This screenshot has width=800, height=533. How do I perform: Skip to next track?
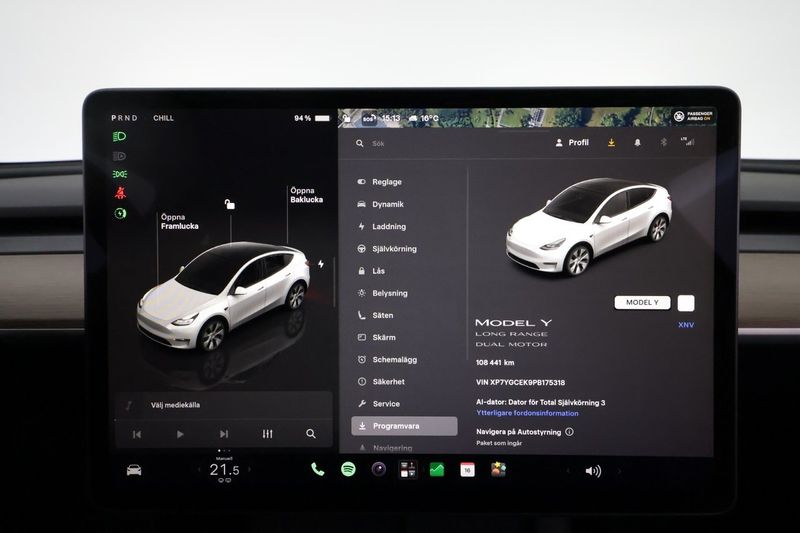point(223,434)
